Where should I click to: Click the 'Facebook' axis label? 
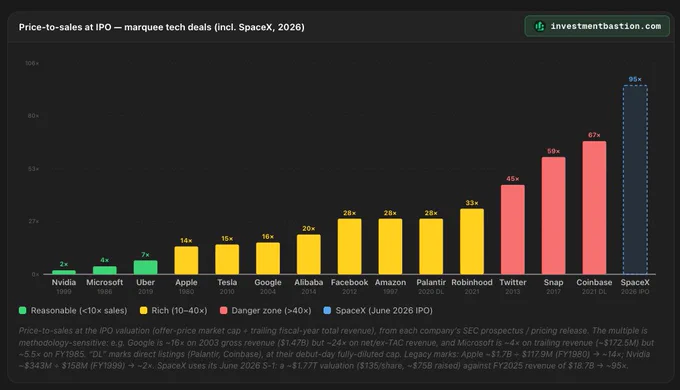(349, 282)
